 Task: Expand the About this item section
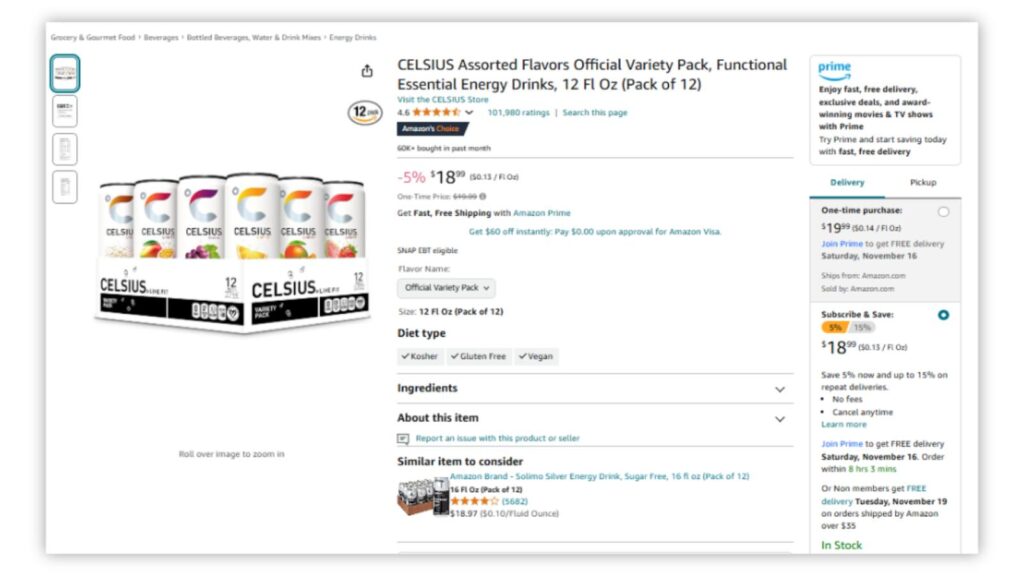click(781, 419)
